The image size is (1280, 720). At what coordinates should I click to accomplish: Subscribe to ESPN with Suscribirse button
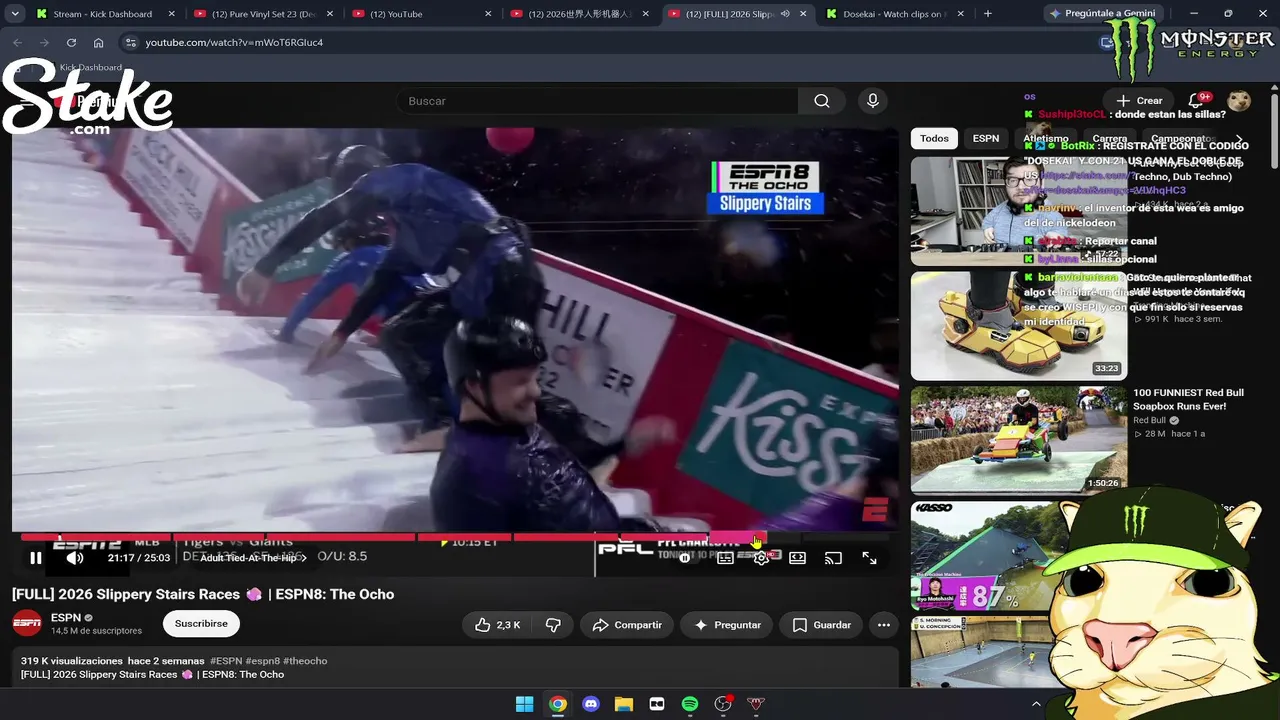click(201, 624)
